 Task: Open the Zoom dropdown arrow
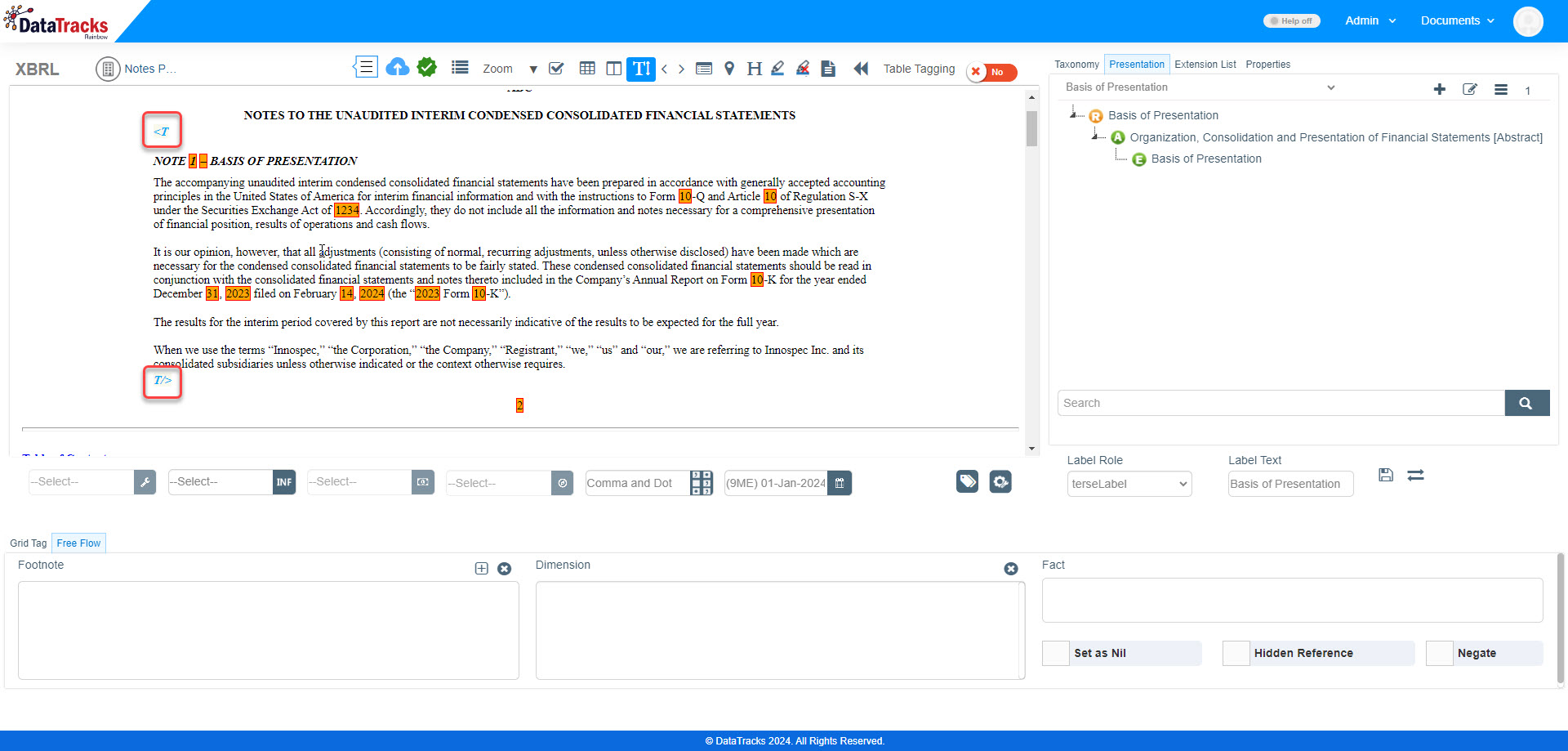[x=533, y=69]
